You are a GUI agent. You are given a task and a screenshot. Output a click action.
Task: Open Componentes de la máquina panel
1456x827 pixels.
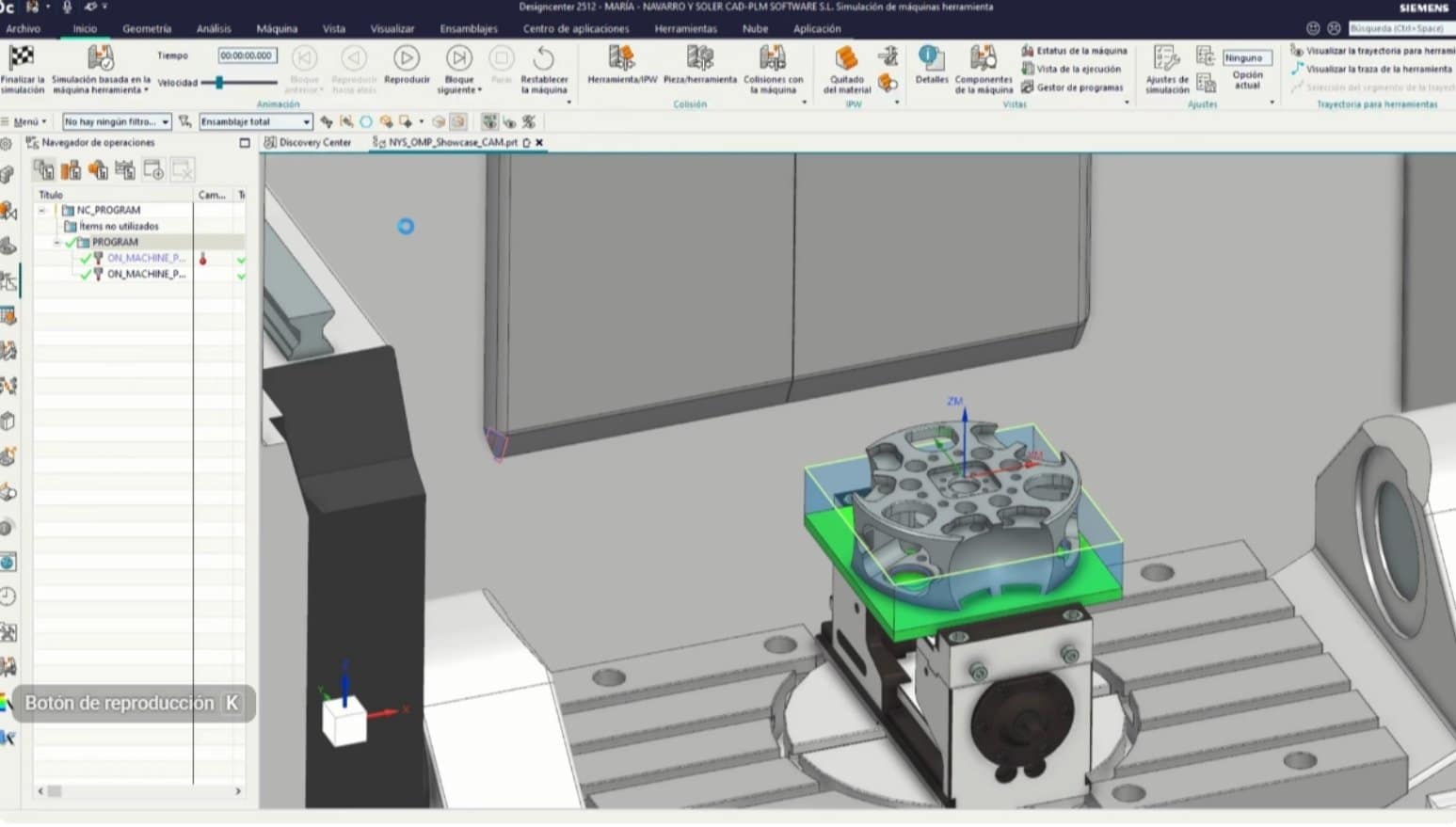[982, 64]
